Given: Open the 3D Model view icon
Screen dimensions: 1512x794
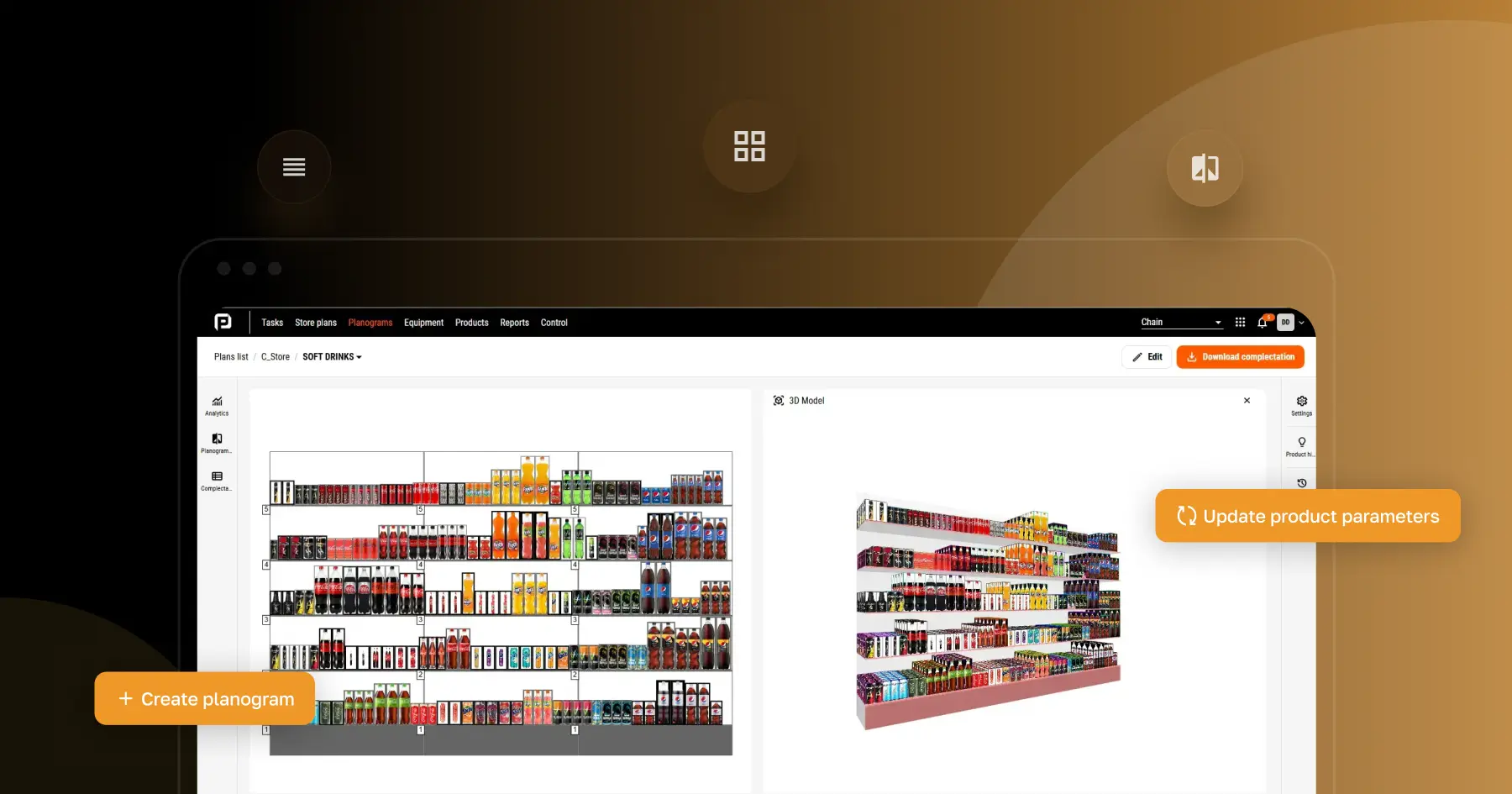Looking at the screenshot, I should (x=778, y=401).
